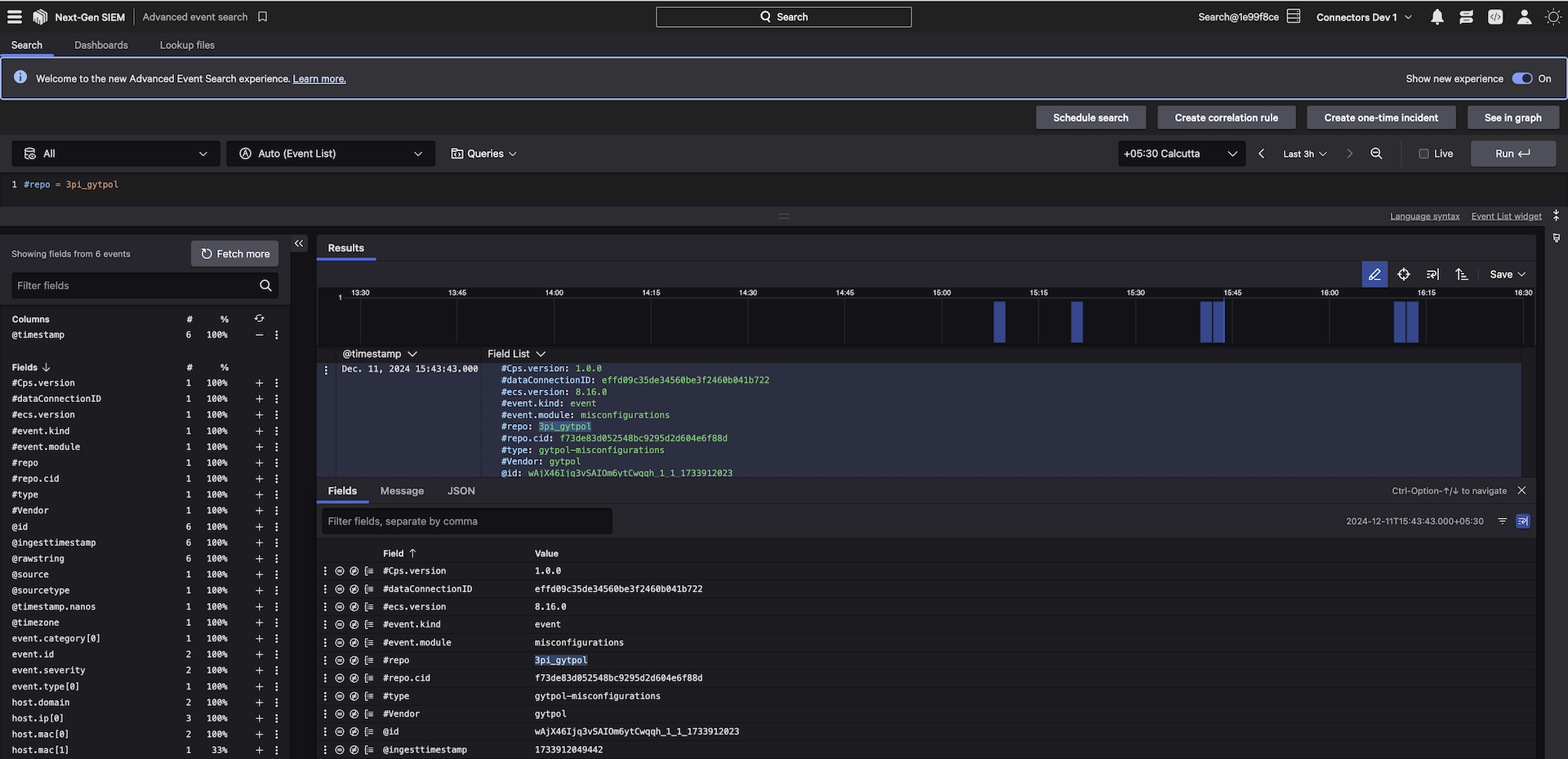Expand the Last 3h time range dropdown
This screenshot has width=1568, height=759.
1304,154
